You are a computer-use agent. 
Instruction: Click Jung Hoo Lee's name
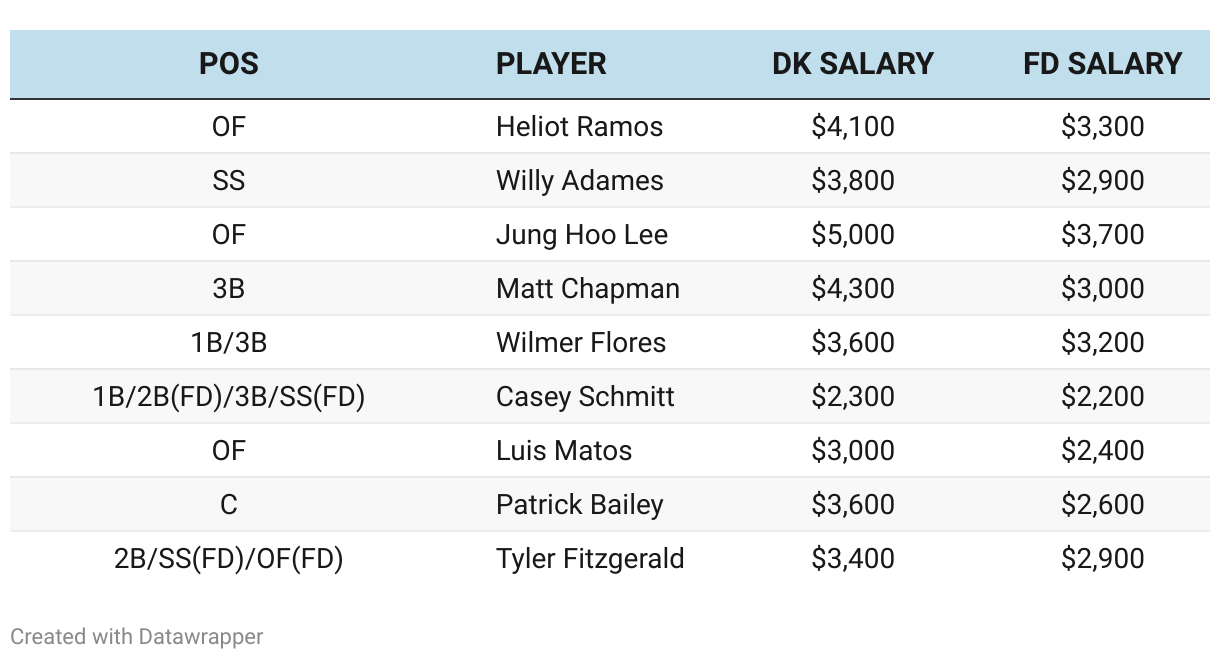tap(581, 235)
